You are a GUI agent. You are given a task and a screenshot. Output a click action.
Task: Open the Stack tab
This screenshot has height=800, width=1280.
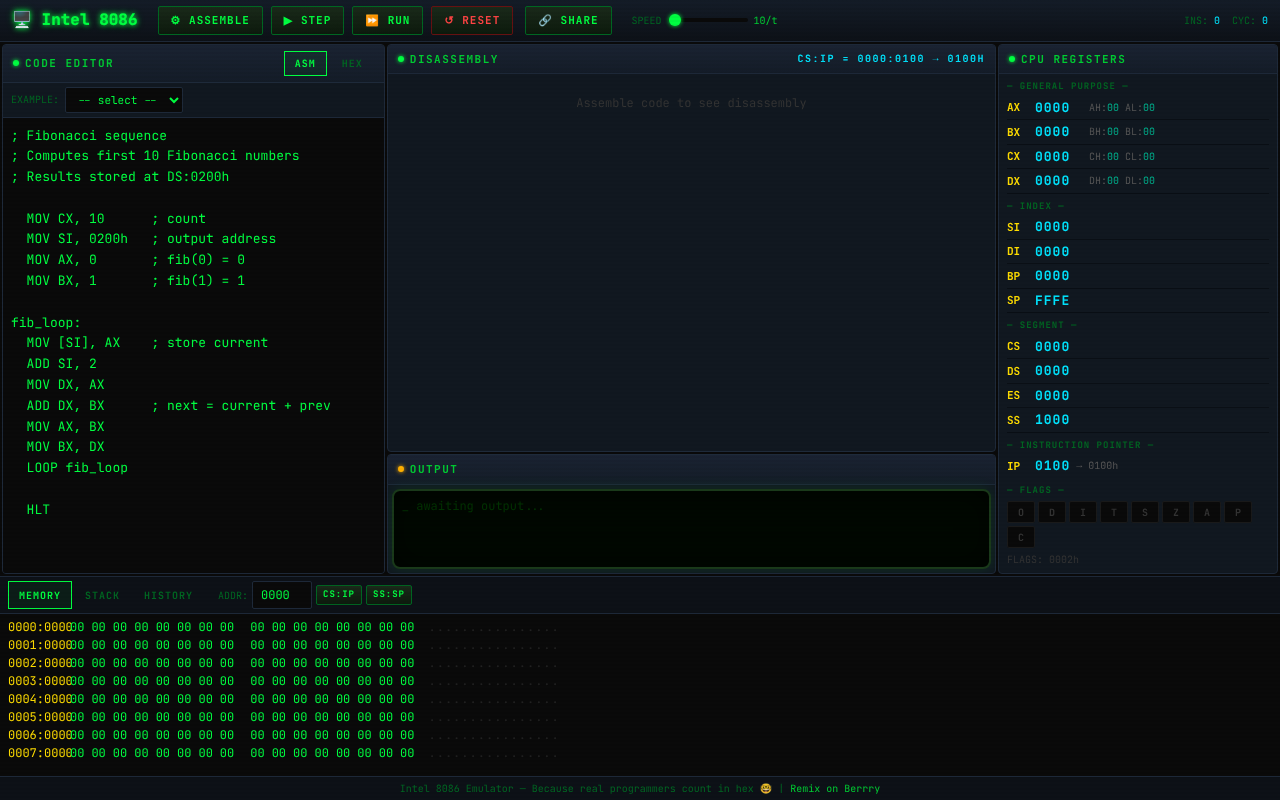coord(102,595)
